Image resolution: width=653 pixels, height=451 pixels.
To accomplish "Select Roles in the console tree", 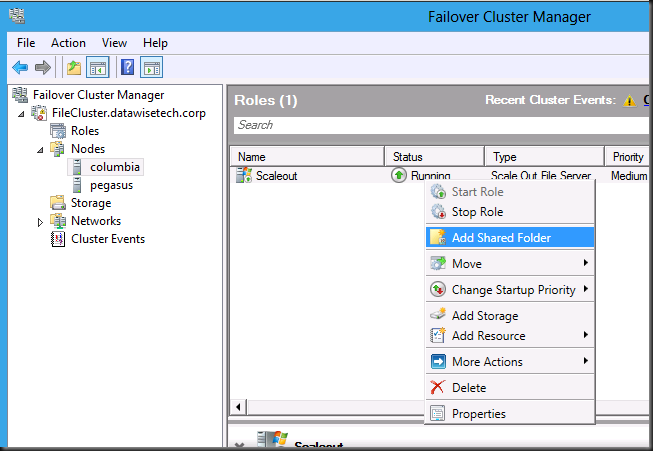I will [85, 131].
